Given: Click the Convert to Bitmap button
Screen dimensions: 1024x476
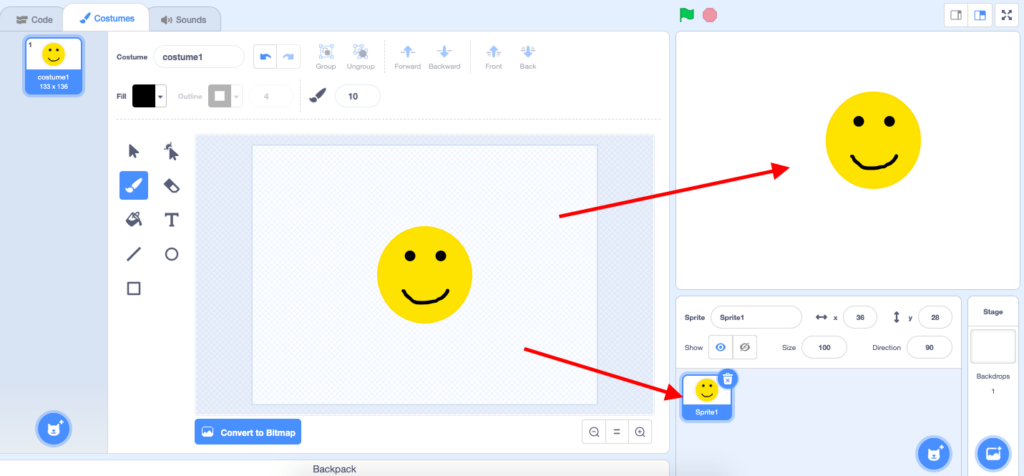Looking at the screenshot, I should (248, 432).
